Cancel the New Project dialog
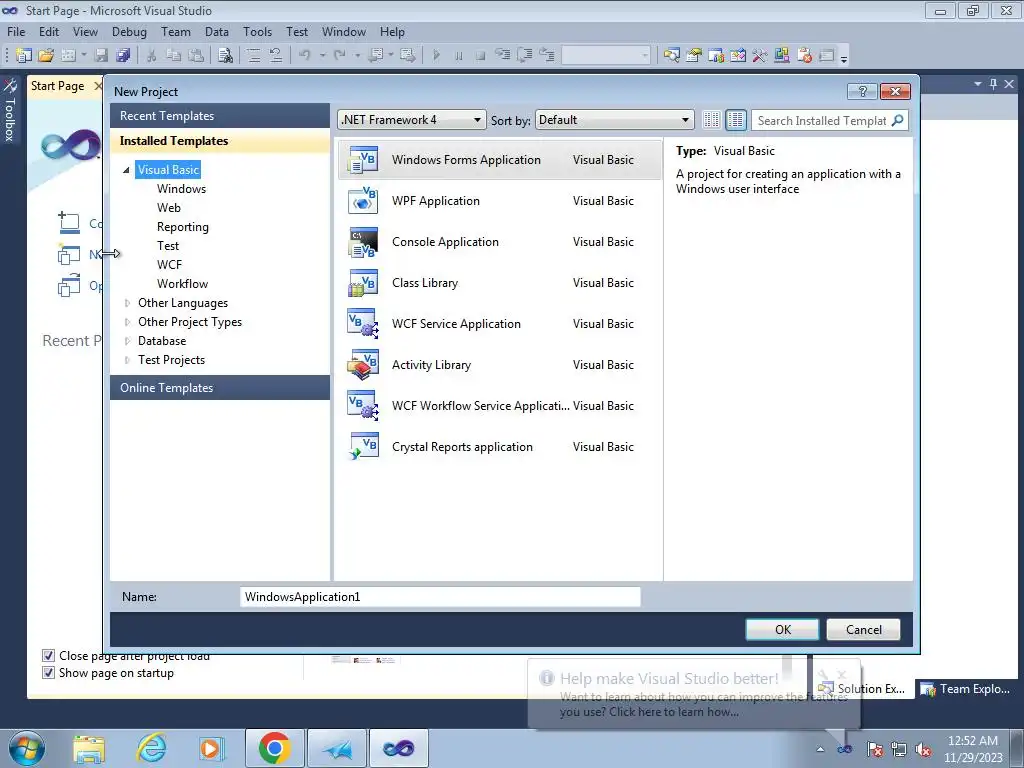Image resolution: width=1024 pixels, height=768 pixels. 863,630
